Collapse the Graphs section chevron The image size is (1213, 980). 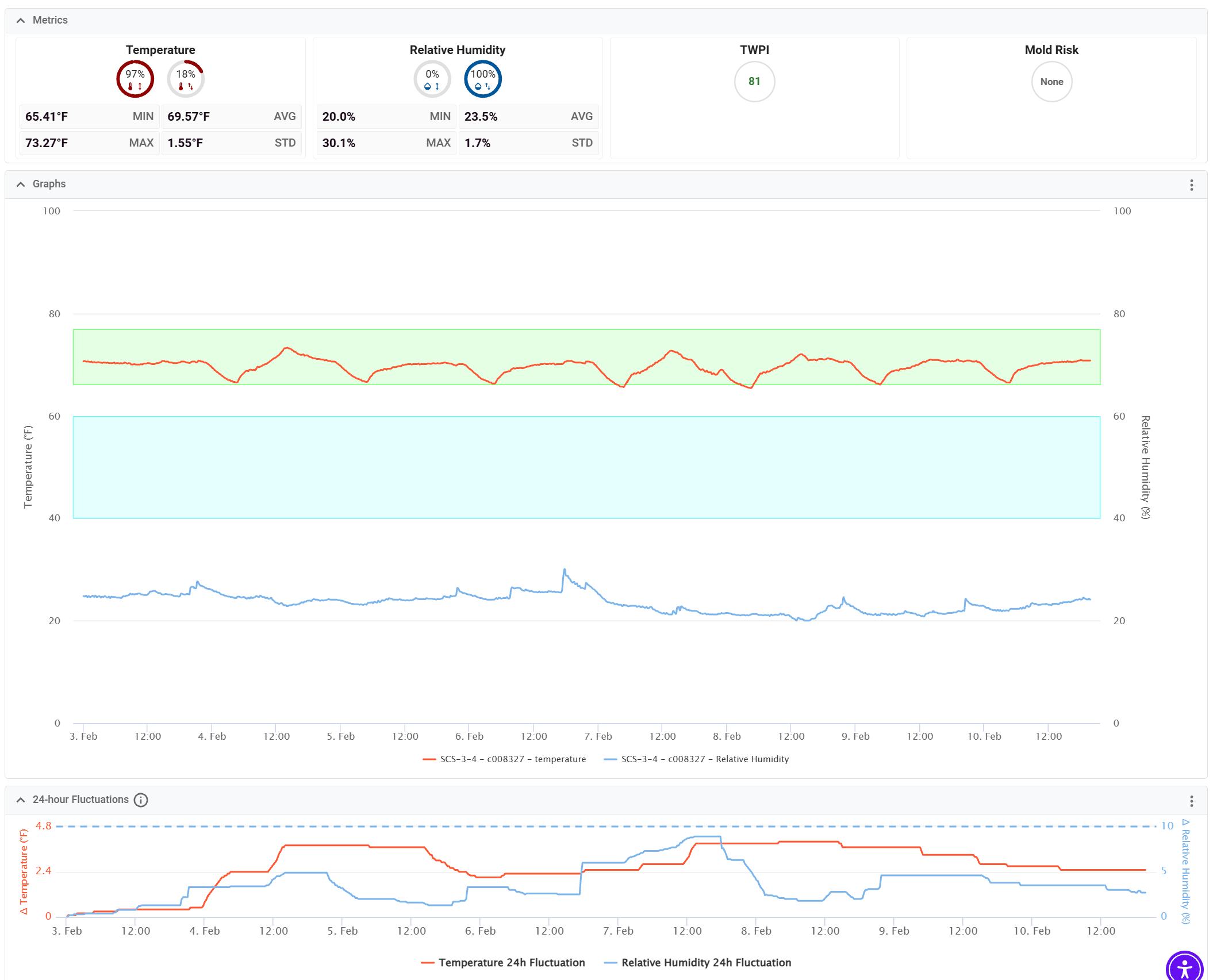[x=21, y=184]
